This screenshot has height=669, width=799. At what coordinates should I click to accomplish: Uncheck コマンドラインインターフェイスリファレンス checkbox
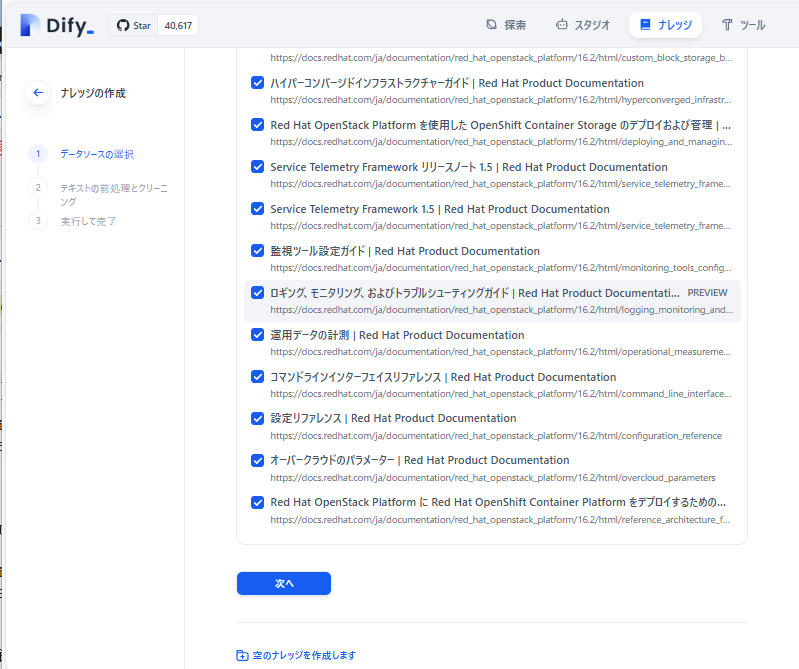pos(257,377)
